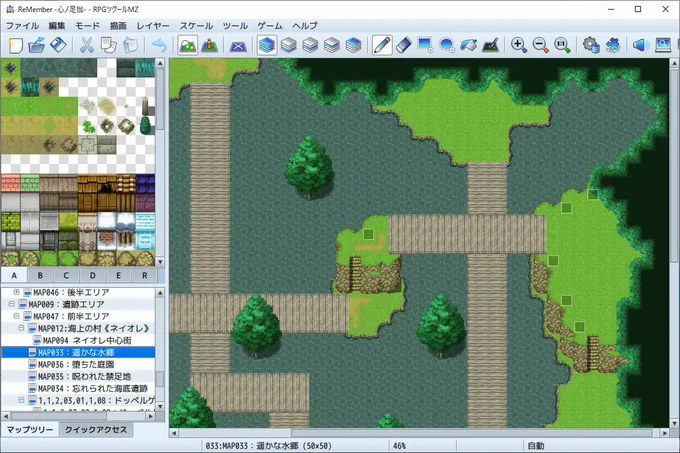Open the Database gear icon

(591, 45)
